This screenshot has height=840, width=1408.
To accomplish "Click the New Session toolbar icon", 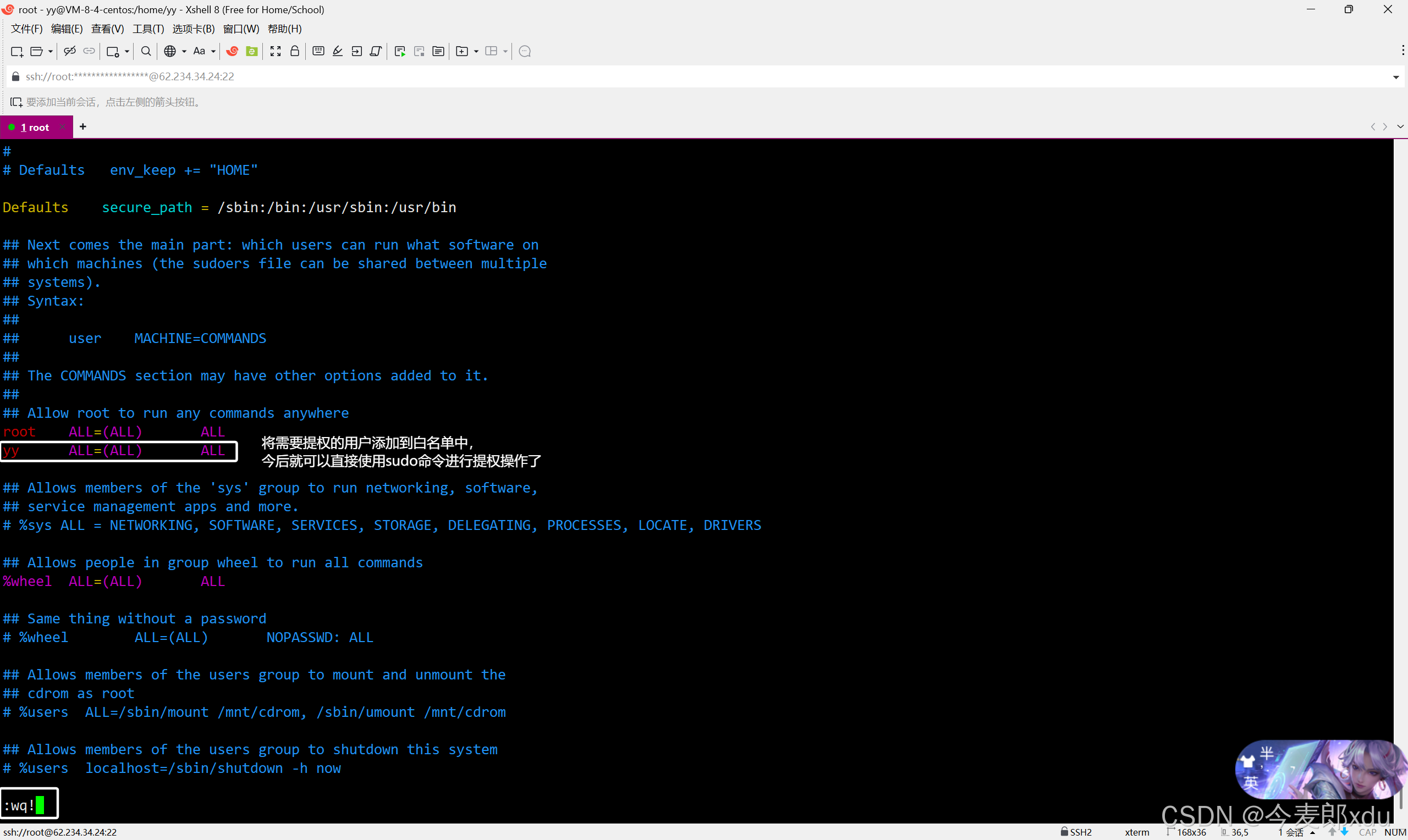I will pos(16,52).
